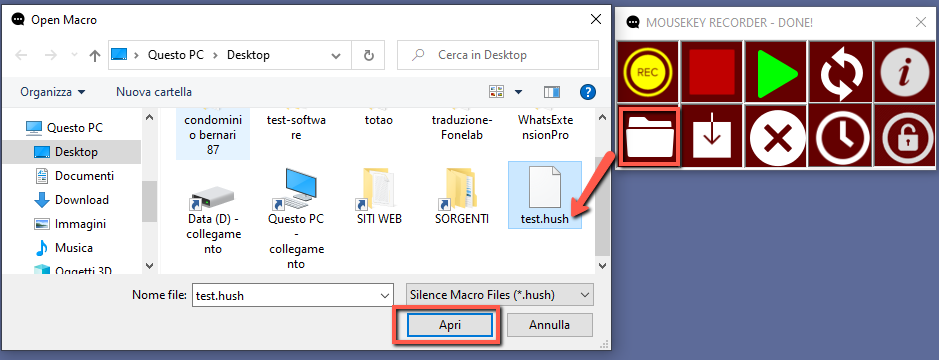Click Nuova cartella in the toolbar

coord(154,92)
